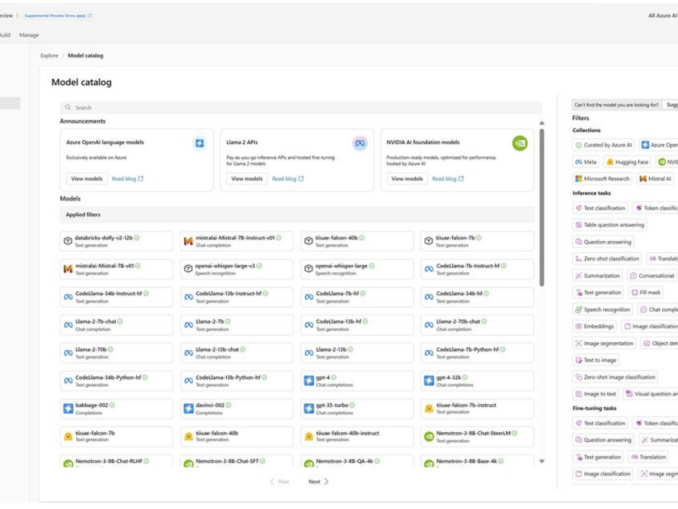Open the Manage tab in top navigation
Image resolution: width=678 pixels, height=509 pixels.
tap(29, 35)
